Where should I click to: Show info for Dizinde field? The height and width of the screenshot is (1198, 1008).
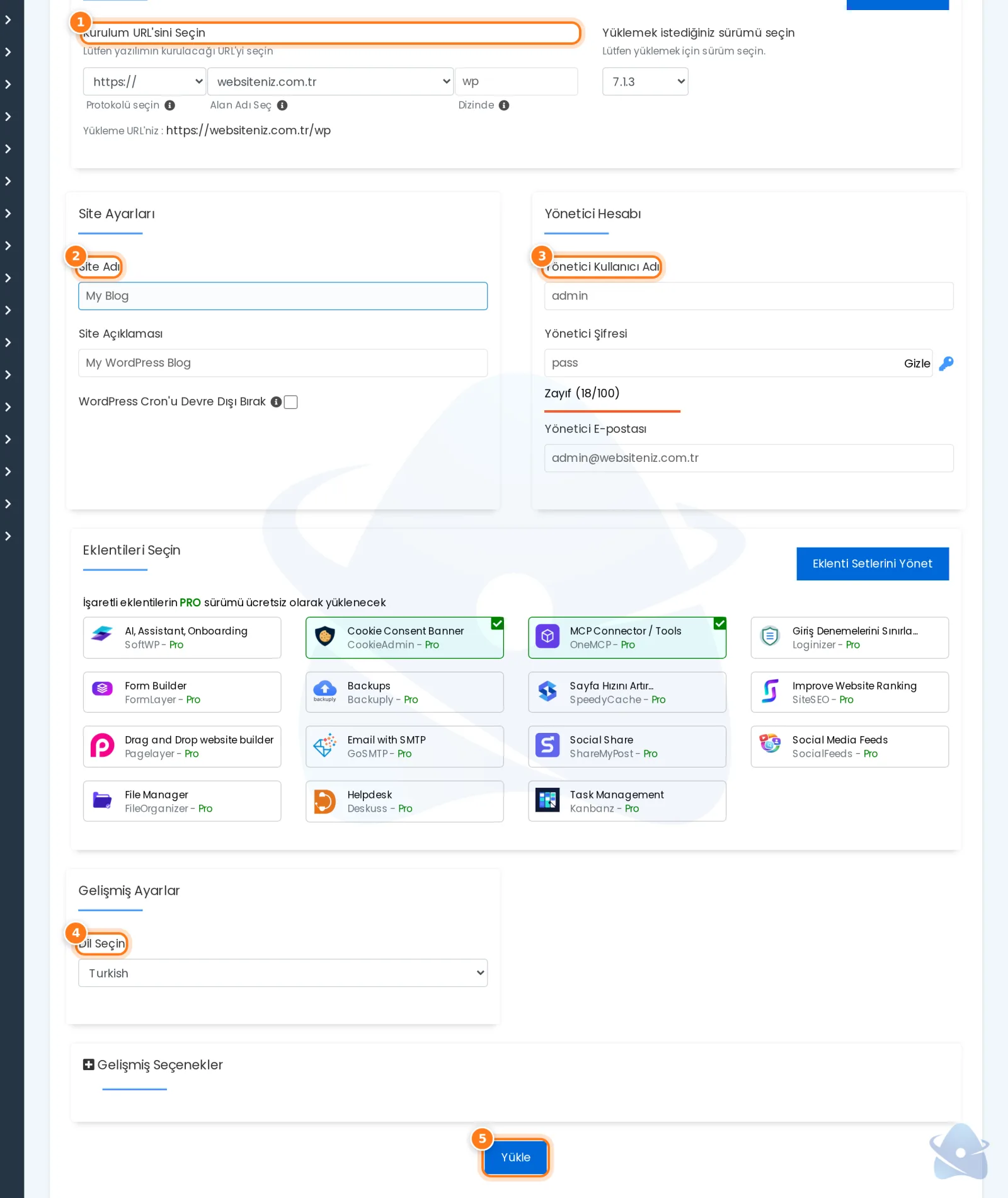504,105
